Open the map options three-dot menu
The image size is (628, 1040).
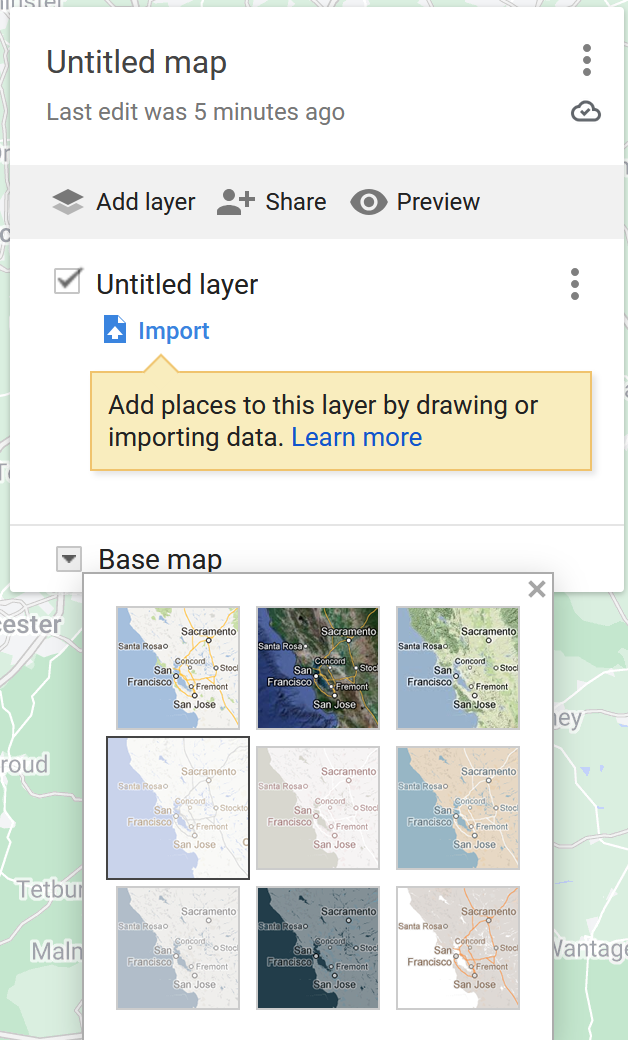[587, 61]
